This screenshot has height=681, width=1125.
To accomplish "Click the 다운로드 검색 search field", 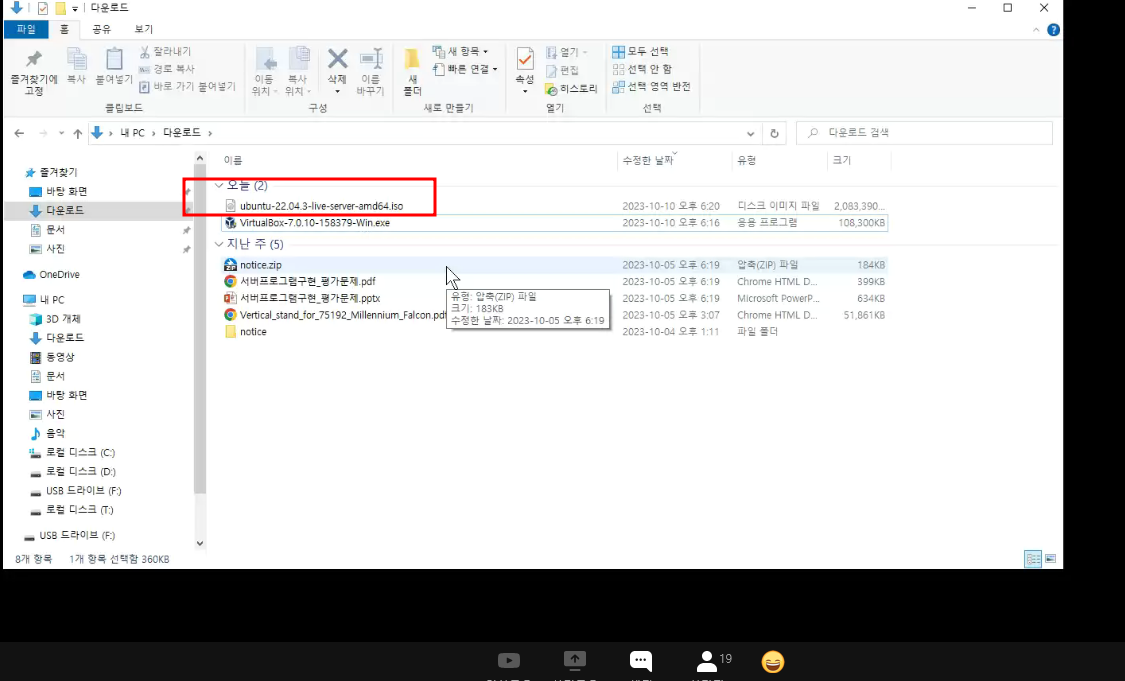I will pos(924,133).
